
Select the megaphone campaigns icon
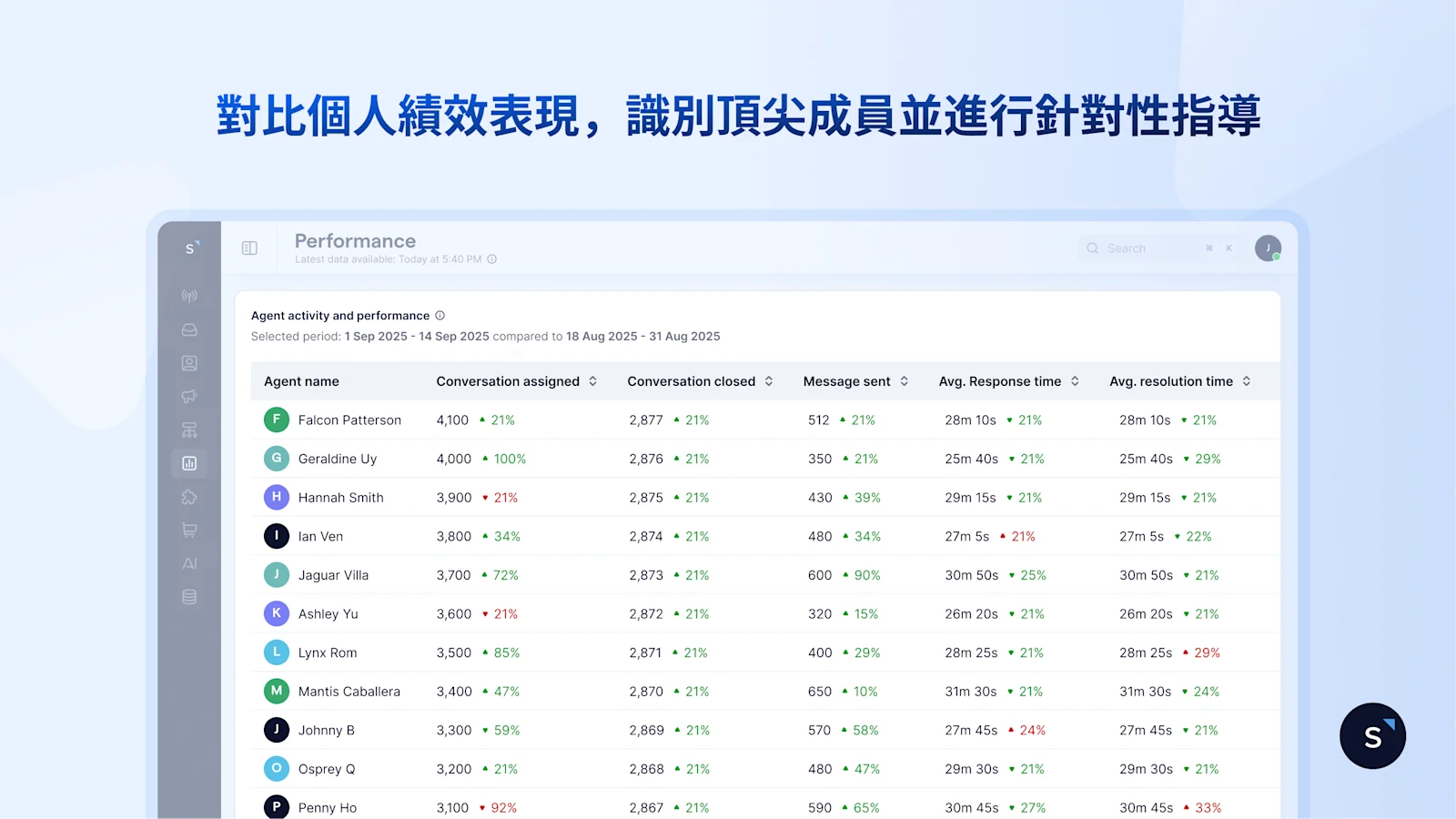189,396
